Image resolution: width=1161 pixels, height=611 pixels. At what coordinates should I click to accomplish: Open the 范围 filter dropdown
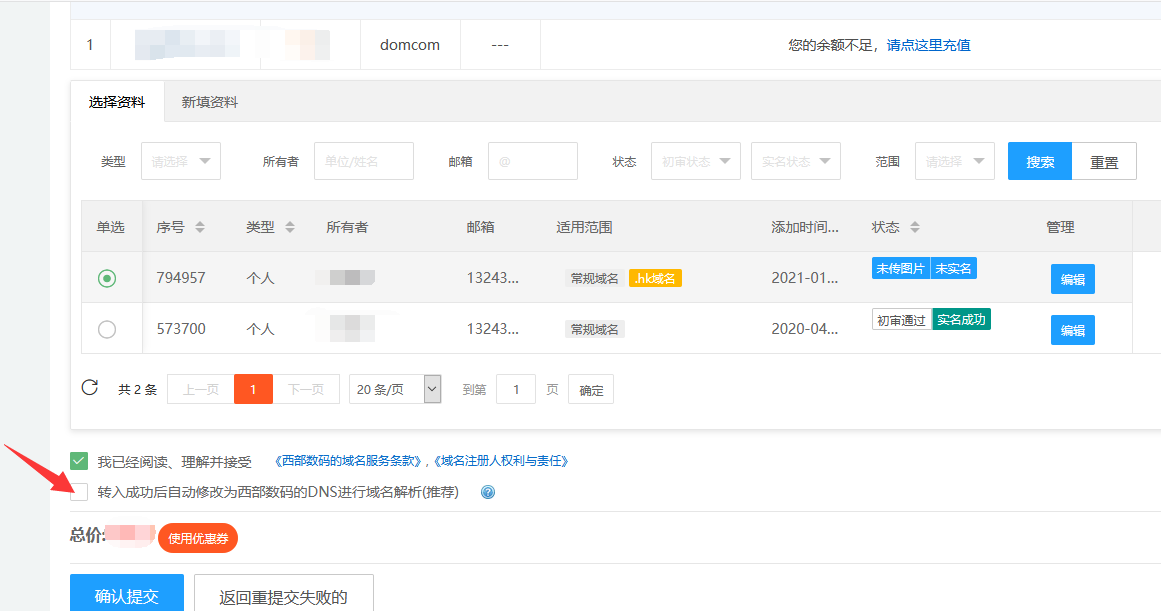(x=954, y=161)
